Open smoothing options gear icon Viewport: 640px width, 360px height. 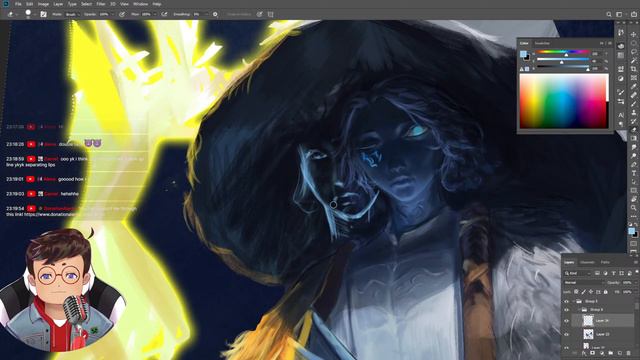[x=215, y=14]
